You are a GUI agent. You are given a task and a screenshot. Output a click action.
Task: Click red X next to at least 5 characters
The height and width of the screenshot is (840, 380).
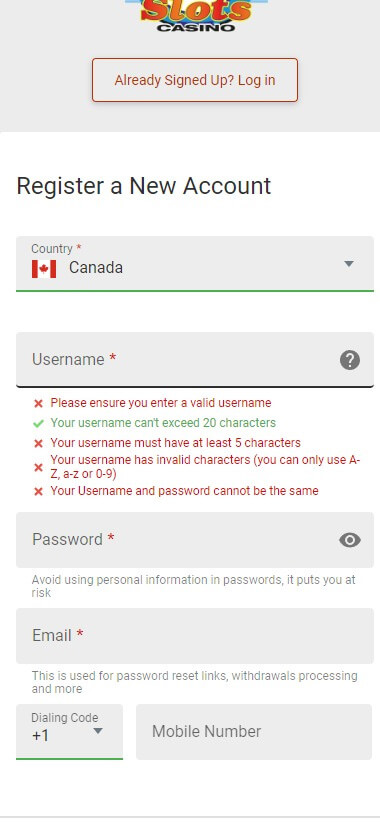(38, 444)
